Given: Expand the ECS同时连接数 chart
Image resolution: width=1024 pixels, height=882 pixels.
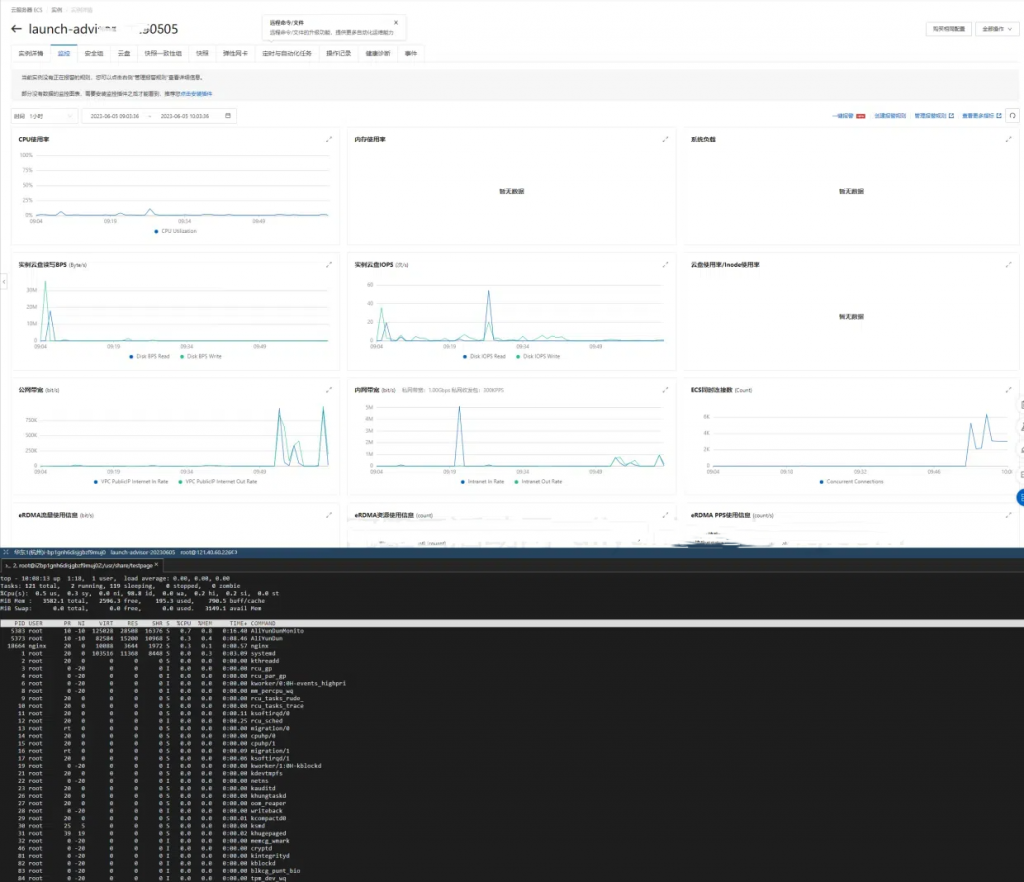Looking at the screenshot, I should point(1008,390).
